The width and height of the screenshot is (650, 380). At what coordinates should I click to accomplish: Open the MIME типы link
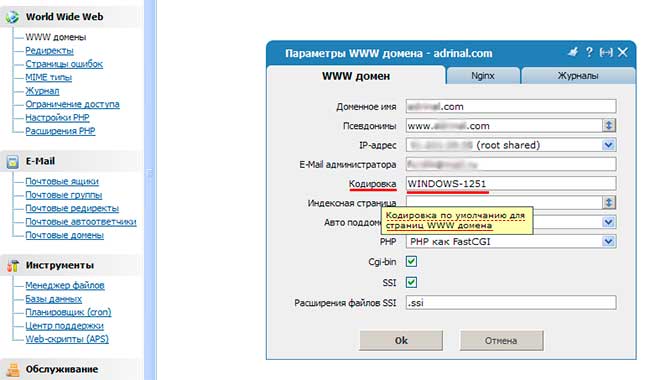click(x=49, y=77)
